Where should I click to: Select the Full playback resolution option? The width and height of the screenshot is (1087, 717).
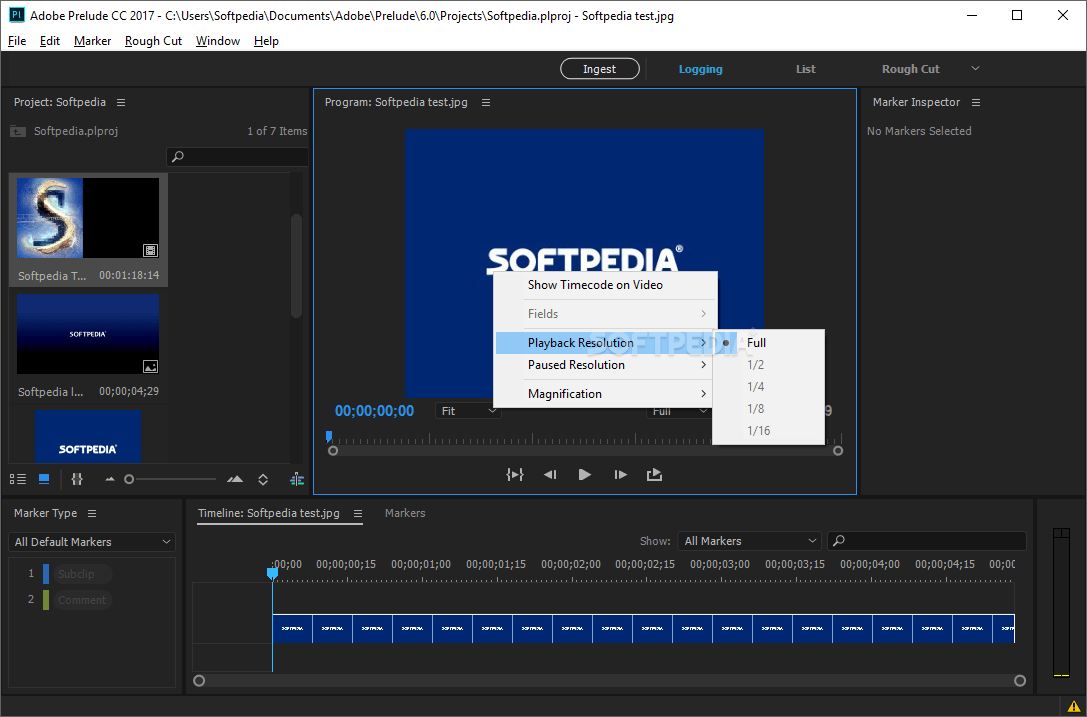point(756,342)
